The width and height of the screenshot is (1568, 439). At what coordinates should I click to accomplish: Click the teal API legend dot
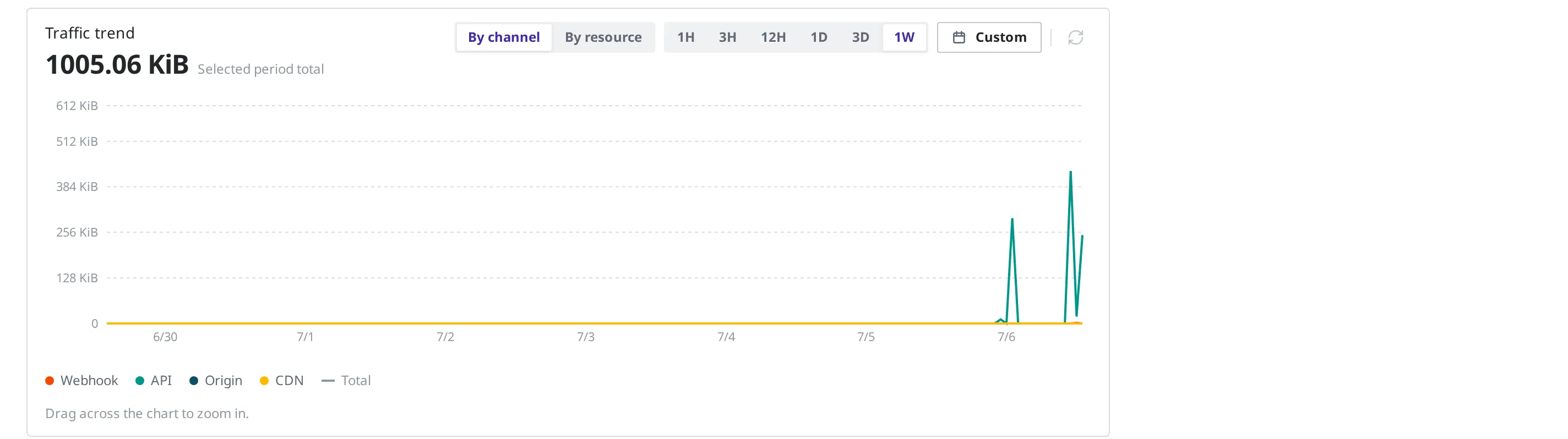(x=140, y=381)
